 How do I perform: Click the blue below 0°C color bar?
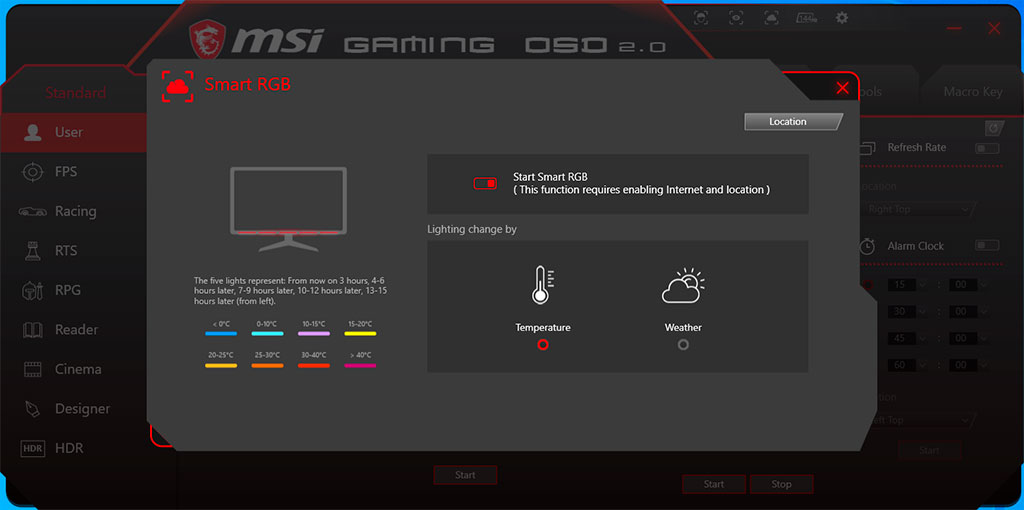(221, 334)
